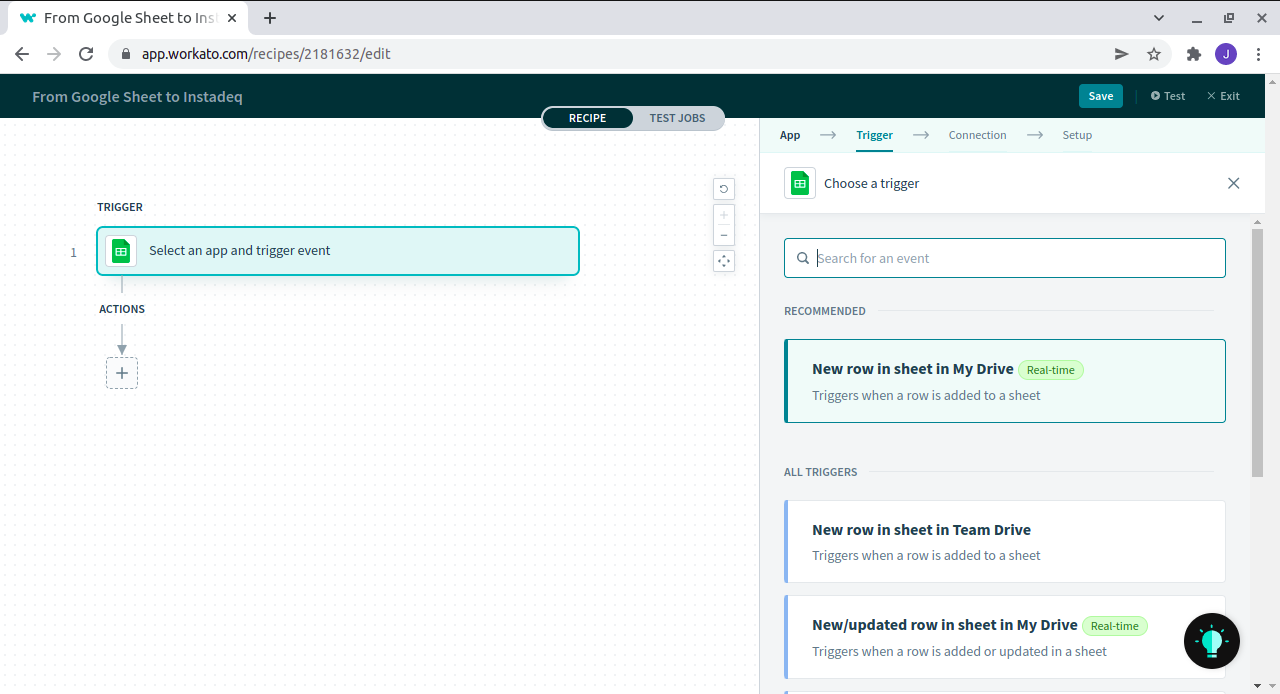Click the Real-time badge on recommended trigger

[1051, 370]
